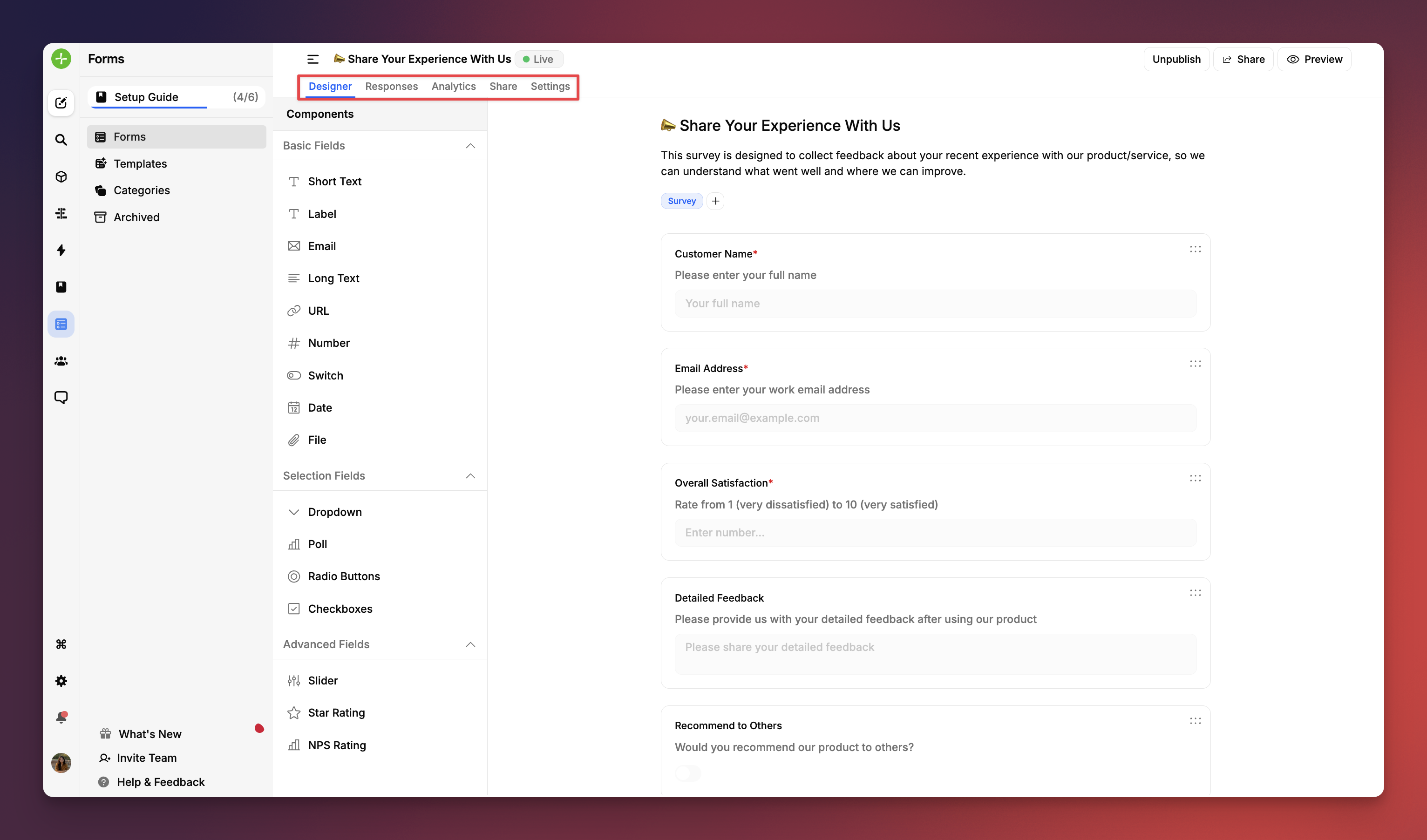Open the settings gear icon in sidebar
Image resolution: width=1427 pixels, height=840 pixels.
click(61, 681)
